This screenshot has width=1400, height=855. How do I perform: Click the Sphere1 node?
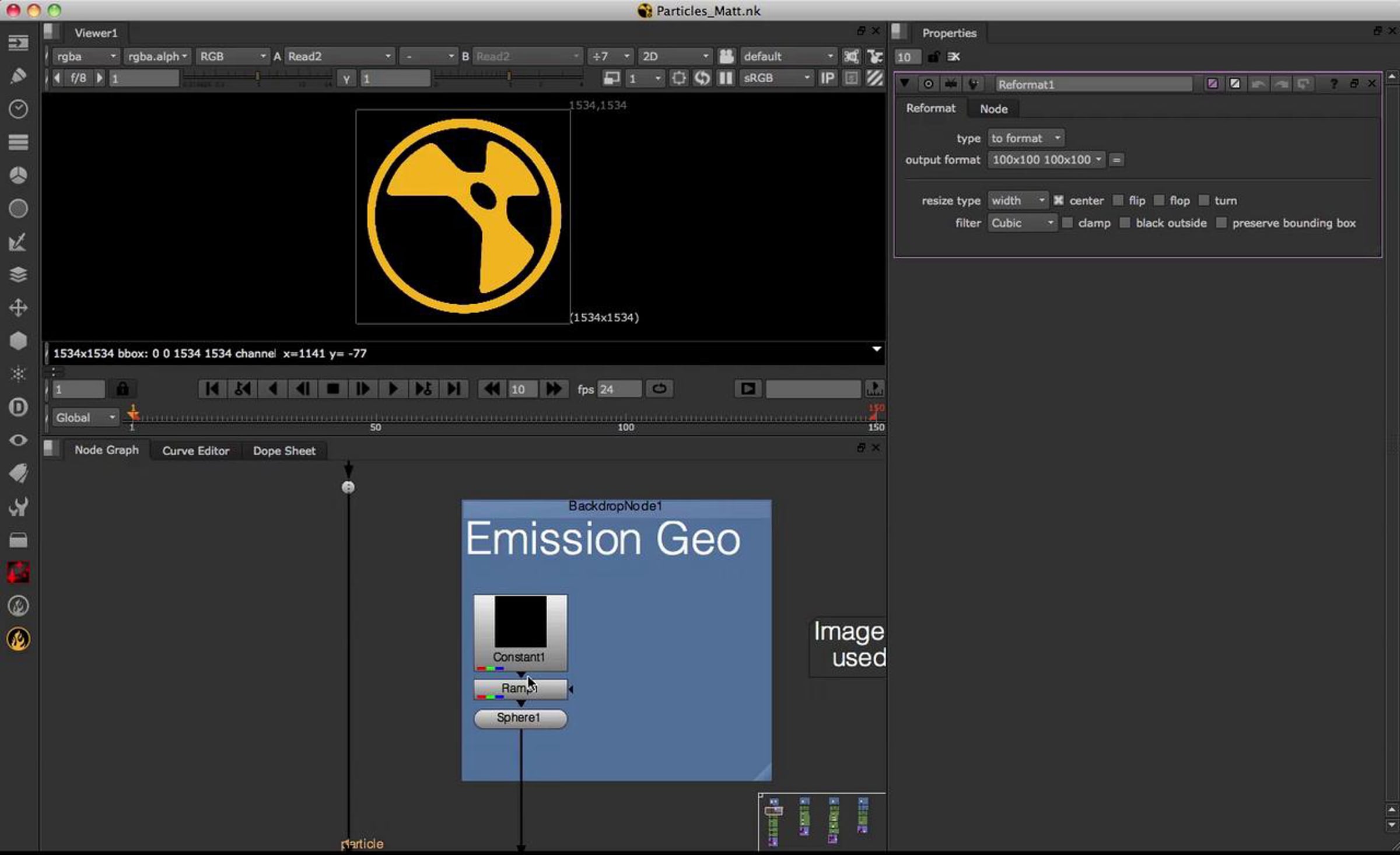pos(520,718)
